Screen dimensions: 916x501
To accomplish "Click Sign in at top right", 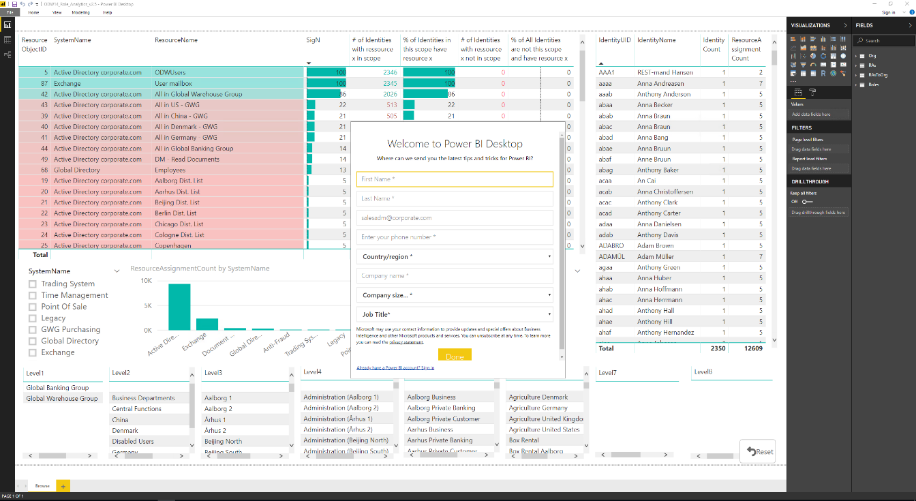I will point(888,12).
